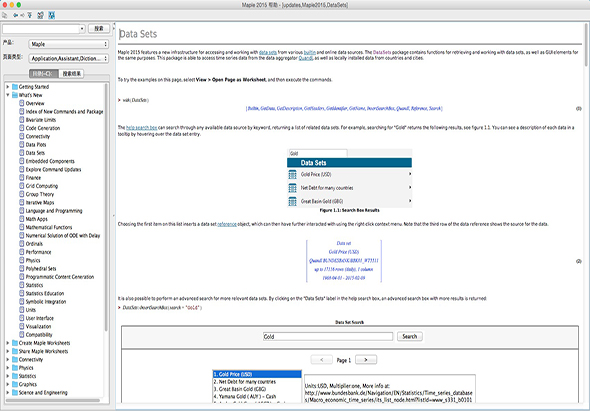The image size is (590, 411).
Task: Click the page icon at toolbar's left end
Action: coord(5,15)
